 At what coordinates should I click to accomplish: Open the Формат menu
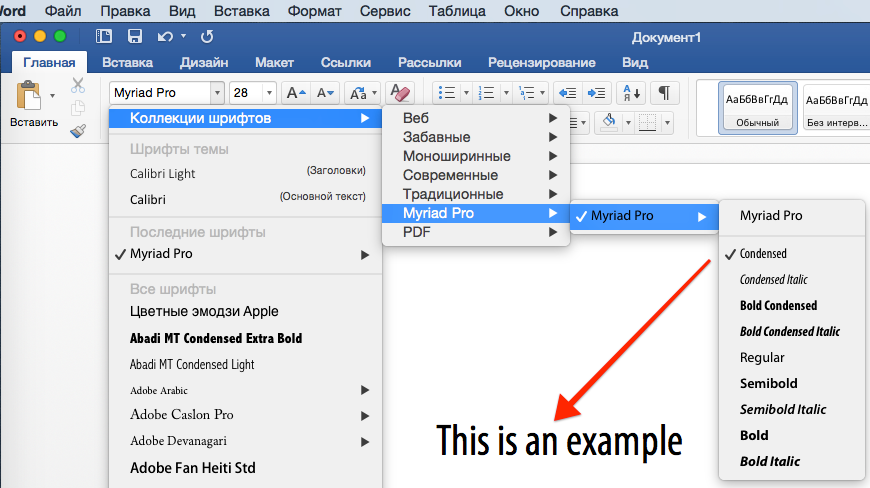314,11
